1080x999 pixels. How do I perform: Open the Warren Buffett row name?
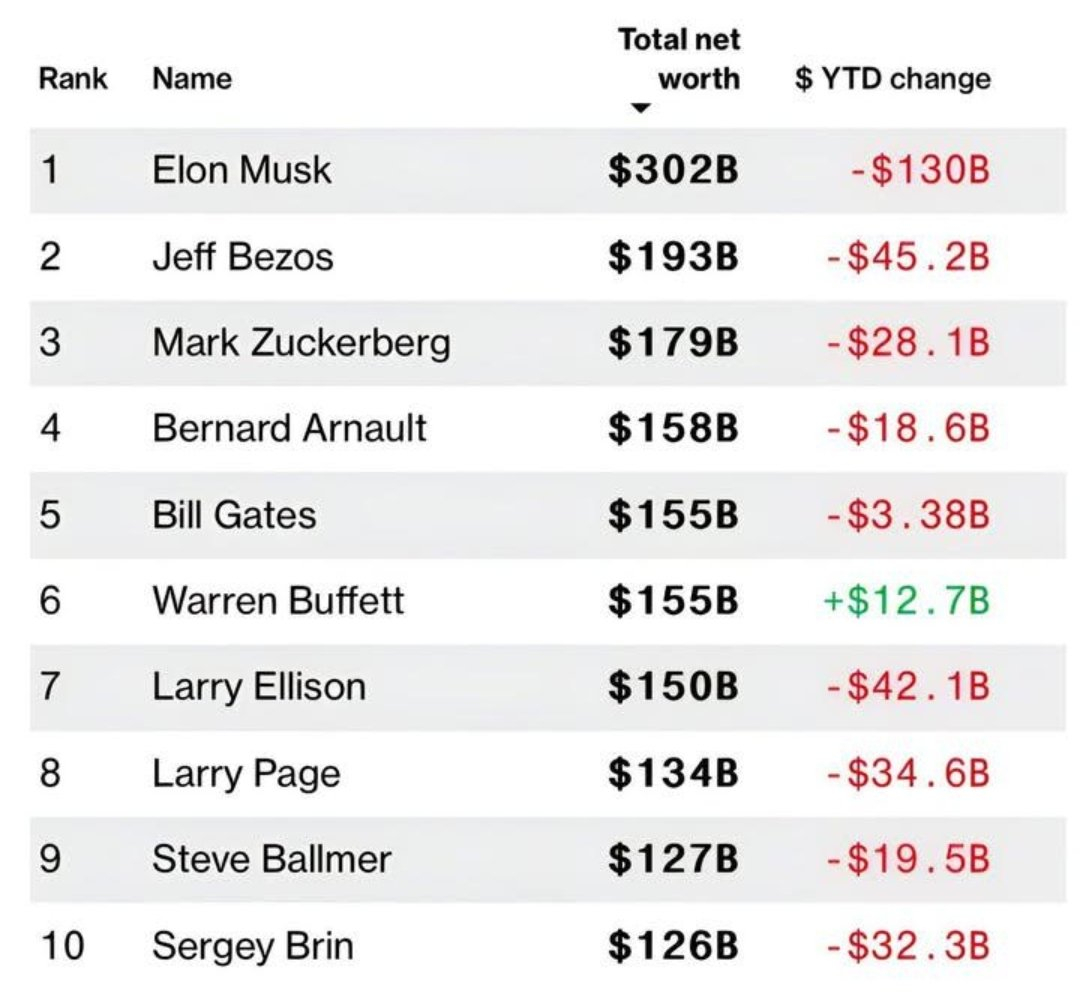[x=278, y=601]
